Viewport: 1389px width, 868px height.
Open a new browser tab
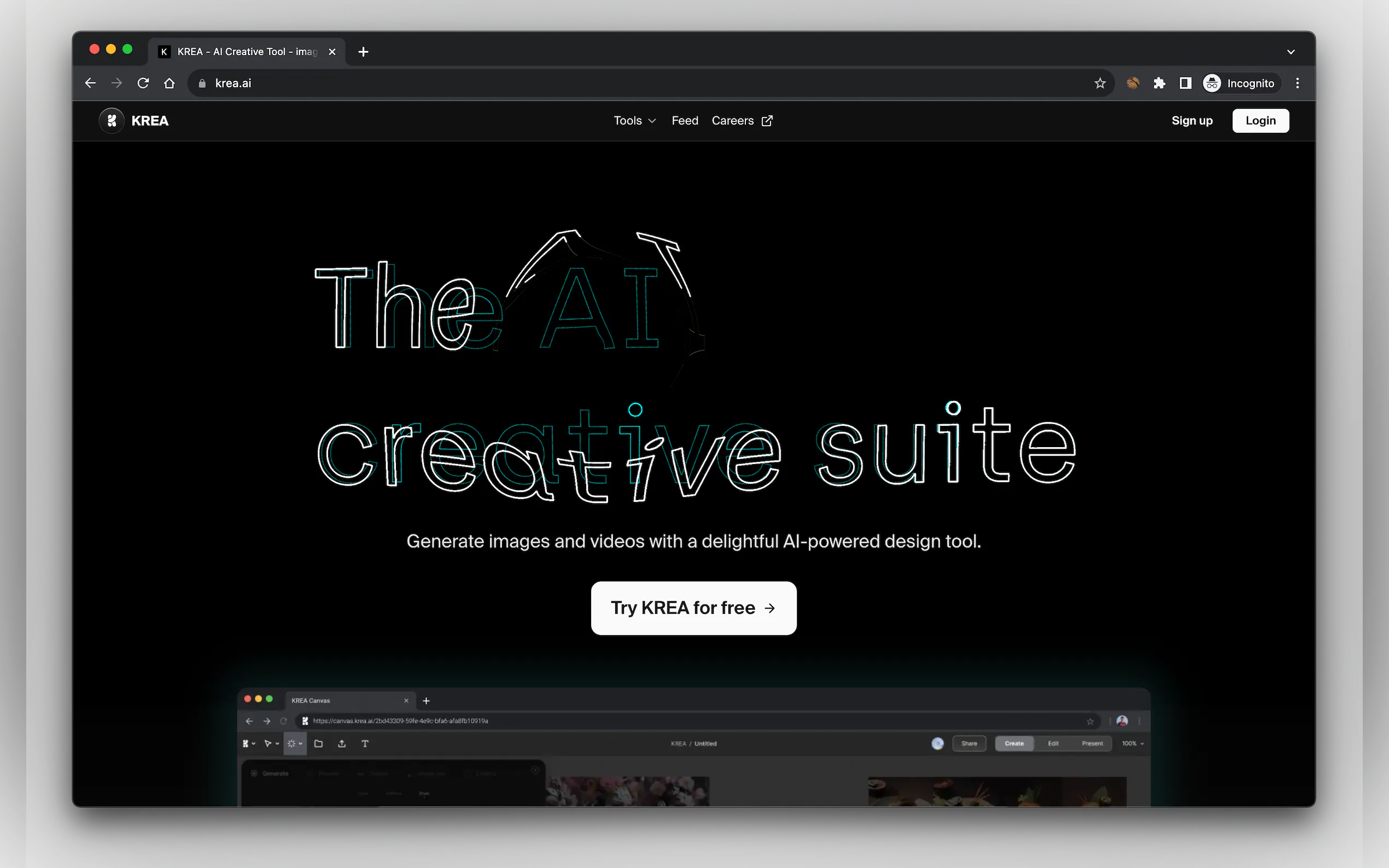point(363,52)
